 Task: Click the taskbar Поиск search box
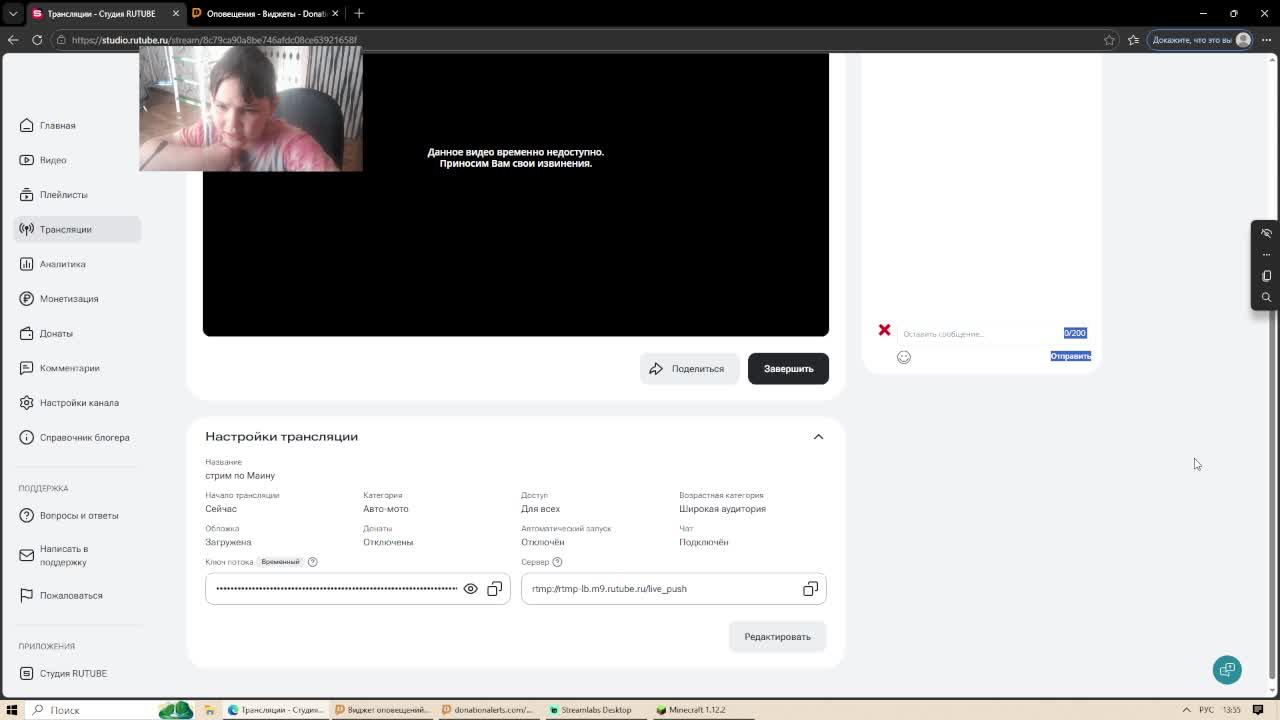(90, 710)
